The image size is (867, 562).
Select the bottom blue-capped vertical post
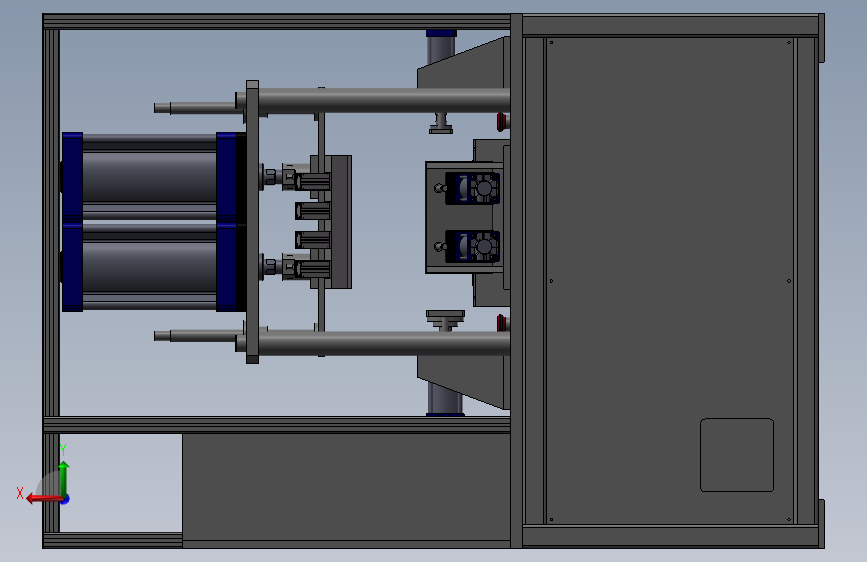[x=445, y=400]
